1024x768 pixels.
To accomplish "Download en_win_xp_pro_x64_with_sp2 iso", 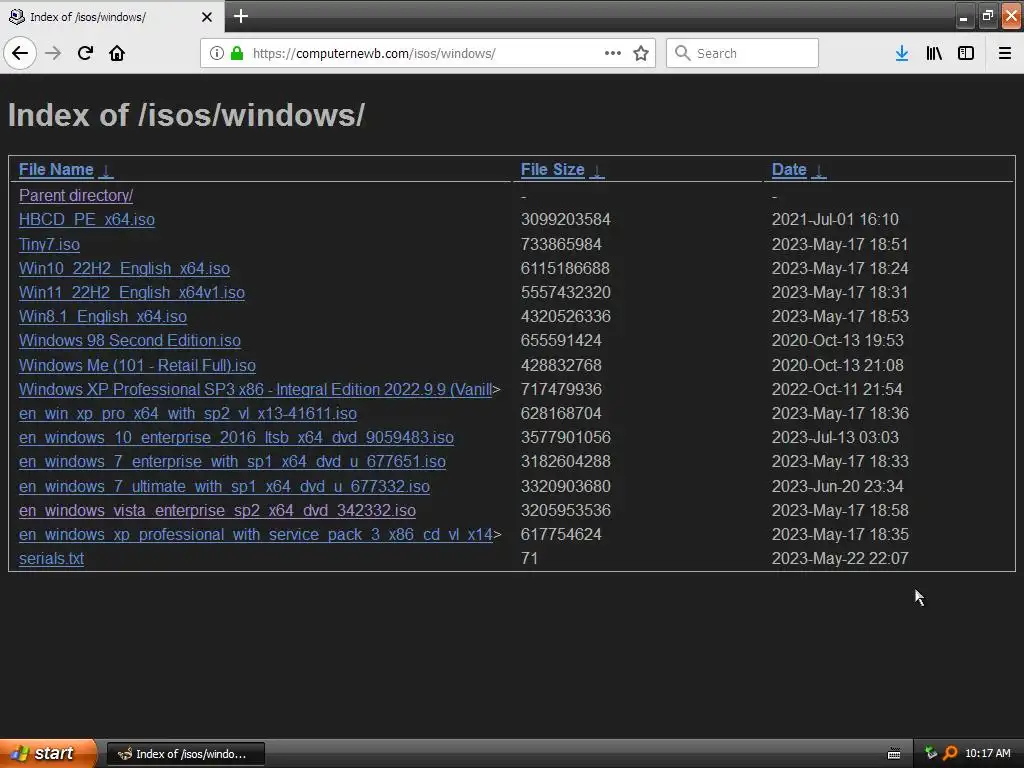I will [188, 413].
